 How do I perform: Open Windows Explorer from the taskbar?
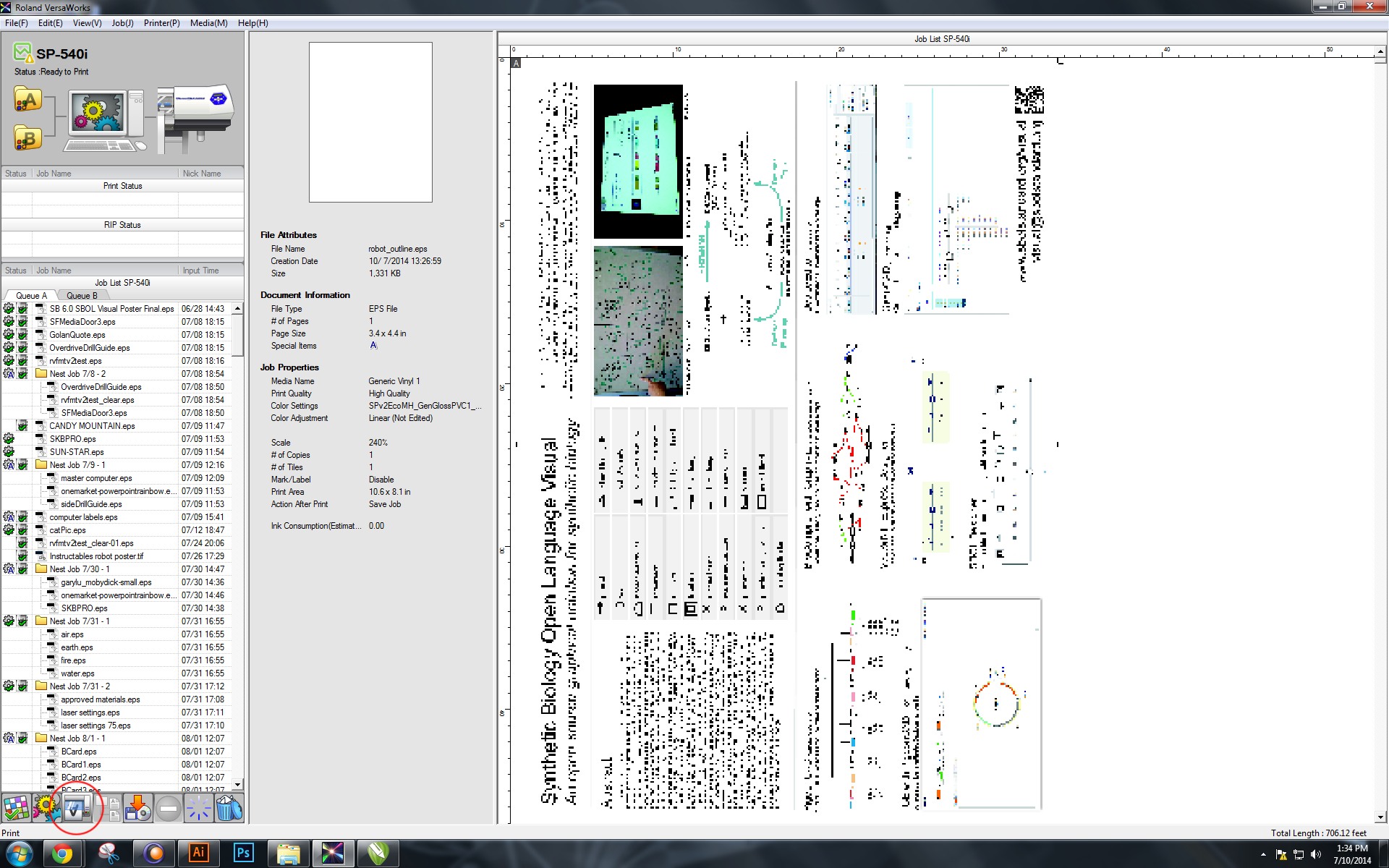click(x=288, y=854)
